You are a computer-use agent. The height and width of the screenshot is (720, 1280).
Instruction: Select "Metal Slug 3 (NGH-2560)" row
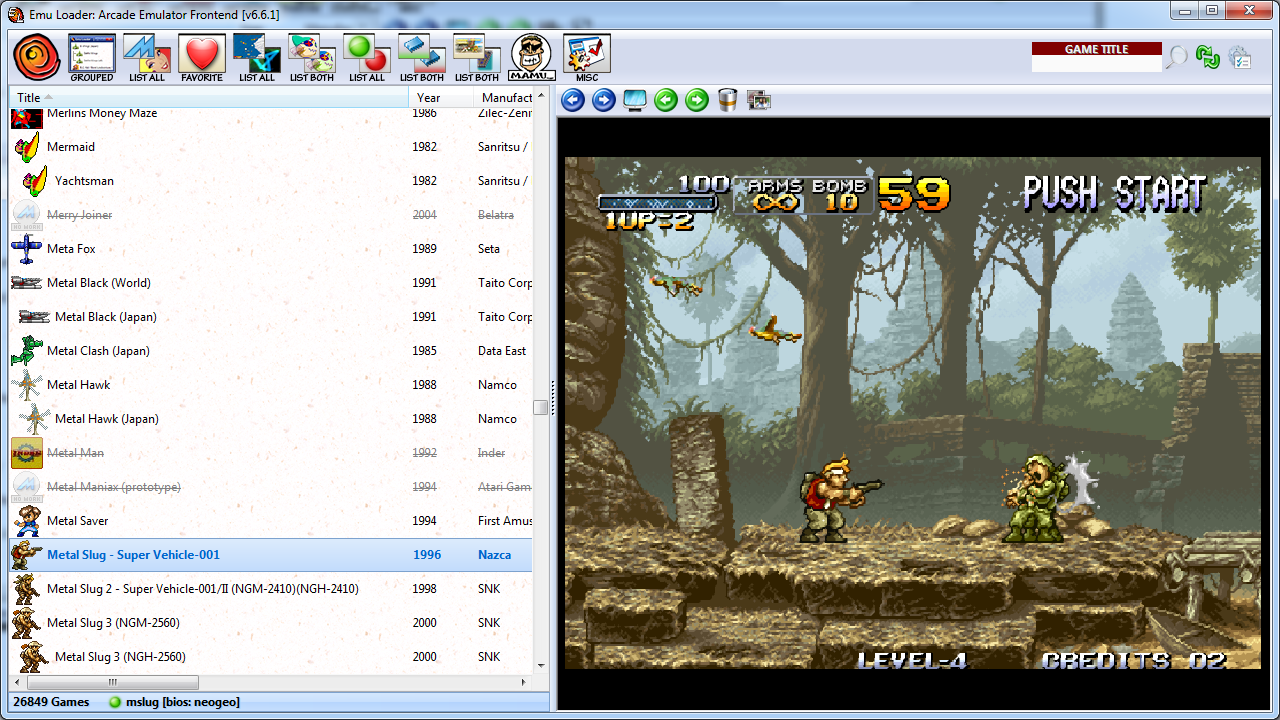[271, 657]
